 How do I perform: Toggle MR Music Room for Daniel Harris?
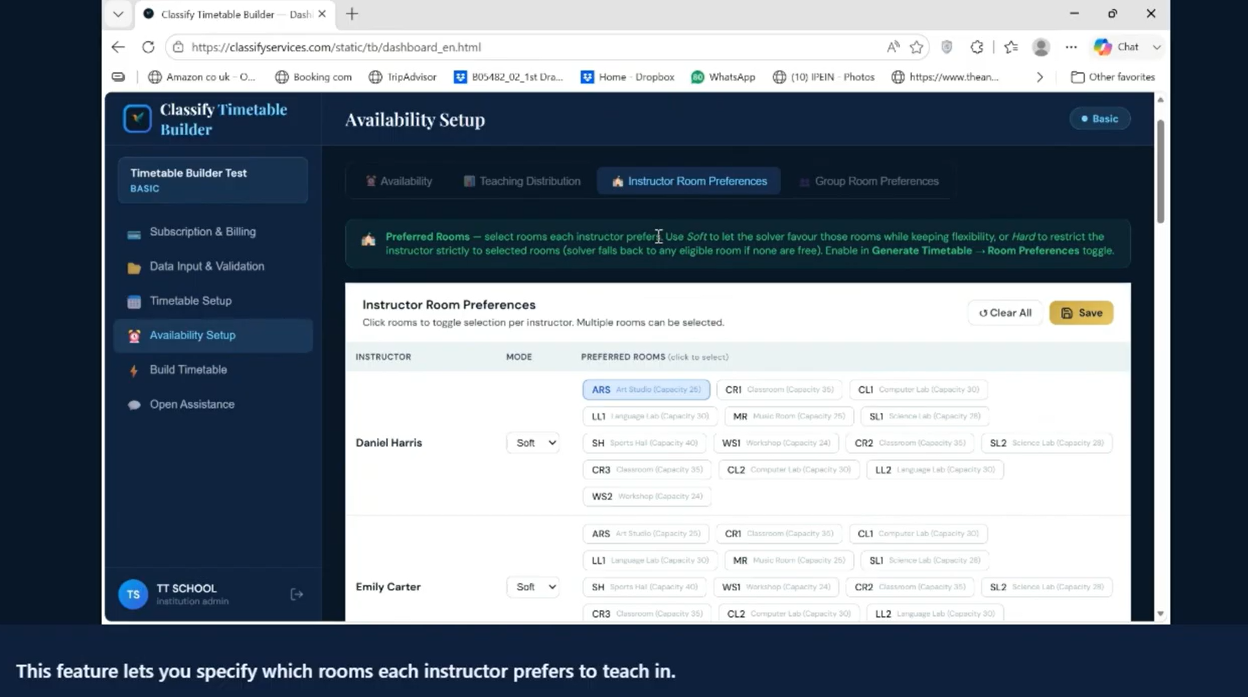[x=788, y=416]
